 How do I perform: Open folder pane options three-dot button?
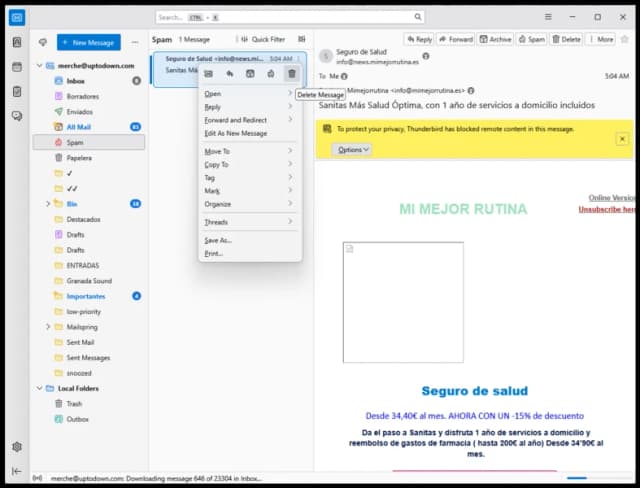(135, 42)
